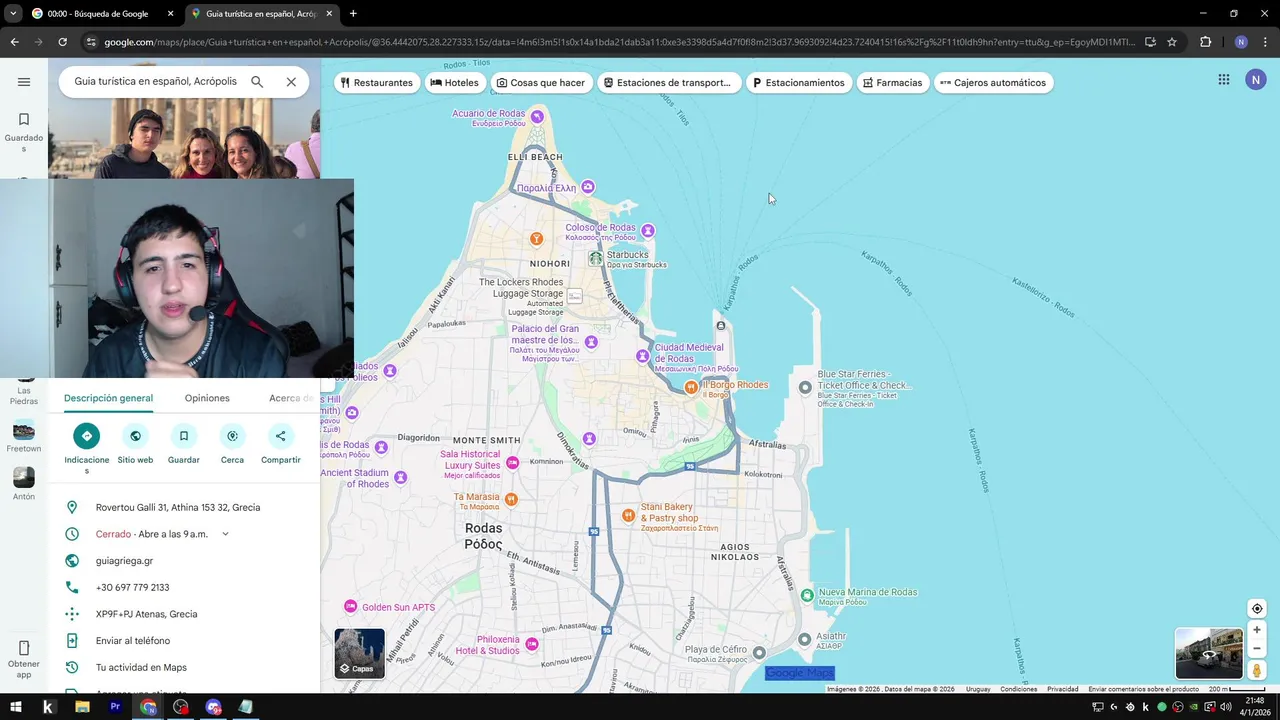This screenshot has height=720, width=1280.
Task: Click the Stani Bakery marker
Action: [628, 515]
